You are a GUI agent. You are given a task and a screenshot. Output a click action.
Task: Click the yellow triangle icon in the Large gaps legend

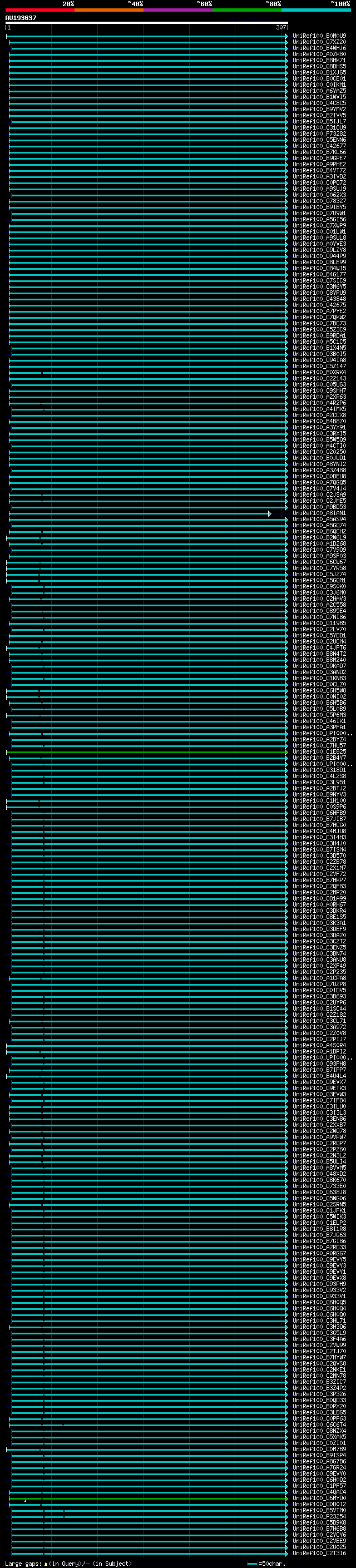click(x=46, y=1564)
